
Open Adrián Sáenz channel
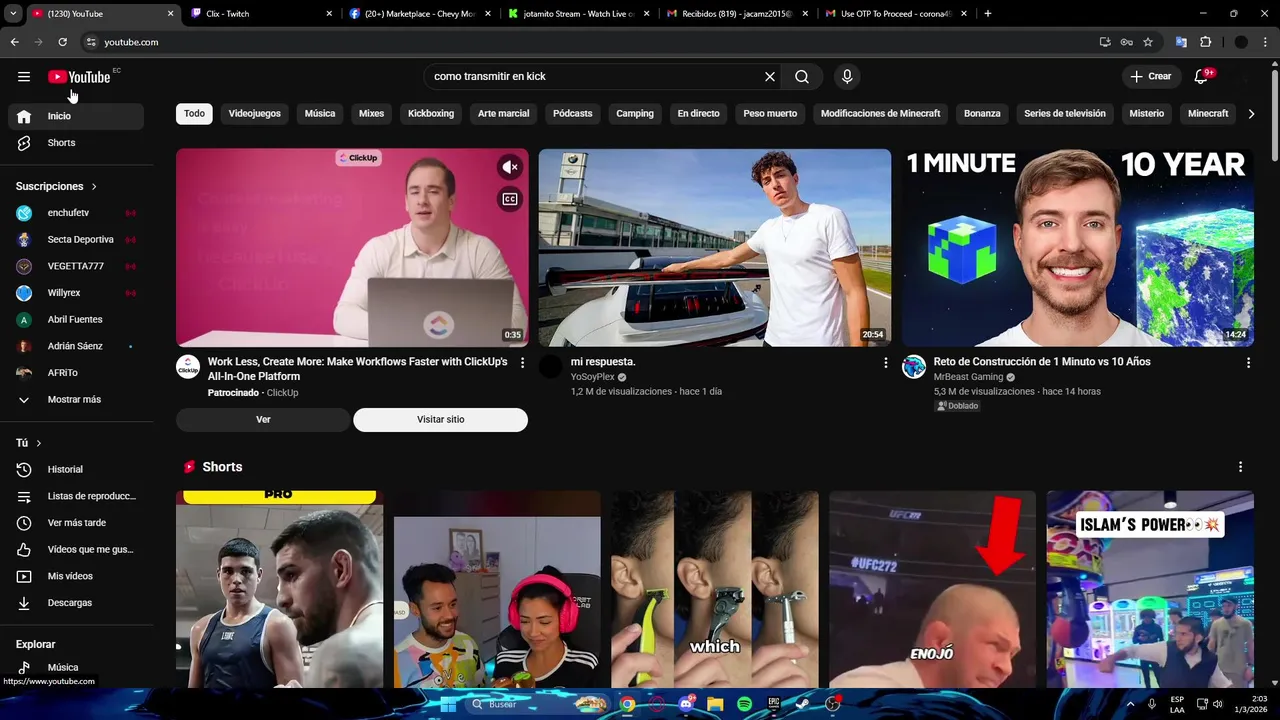pos(76,346)
